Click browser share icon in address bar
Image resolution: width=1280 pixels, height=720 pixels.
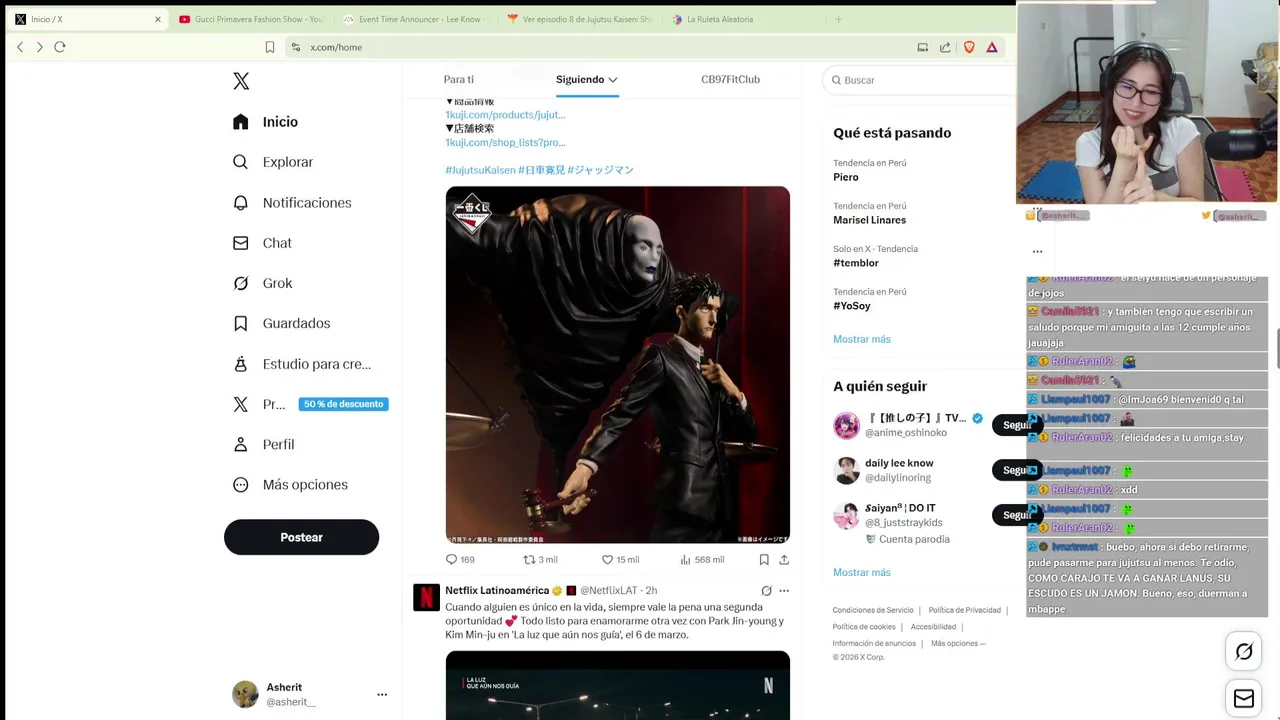(945, 47)
